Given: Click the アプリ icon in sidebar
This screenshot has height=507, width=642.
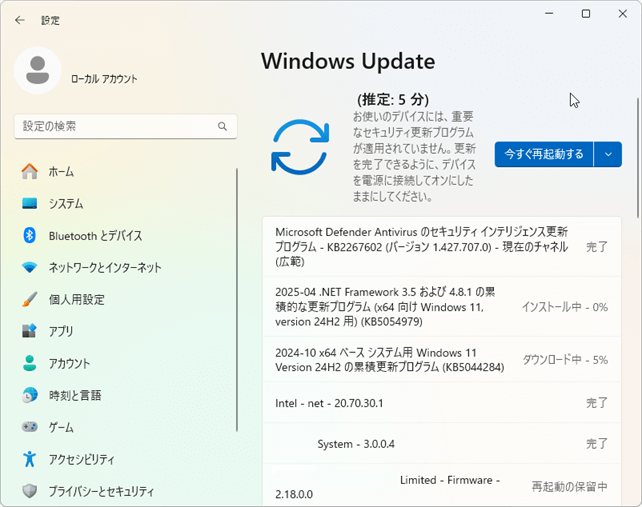Looking at the screenshot, I should coord(30,332).
